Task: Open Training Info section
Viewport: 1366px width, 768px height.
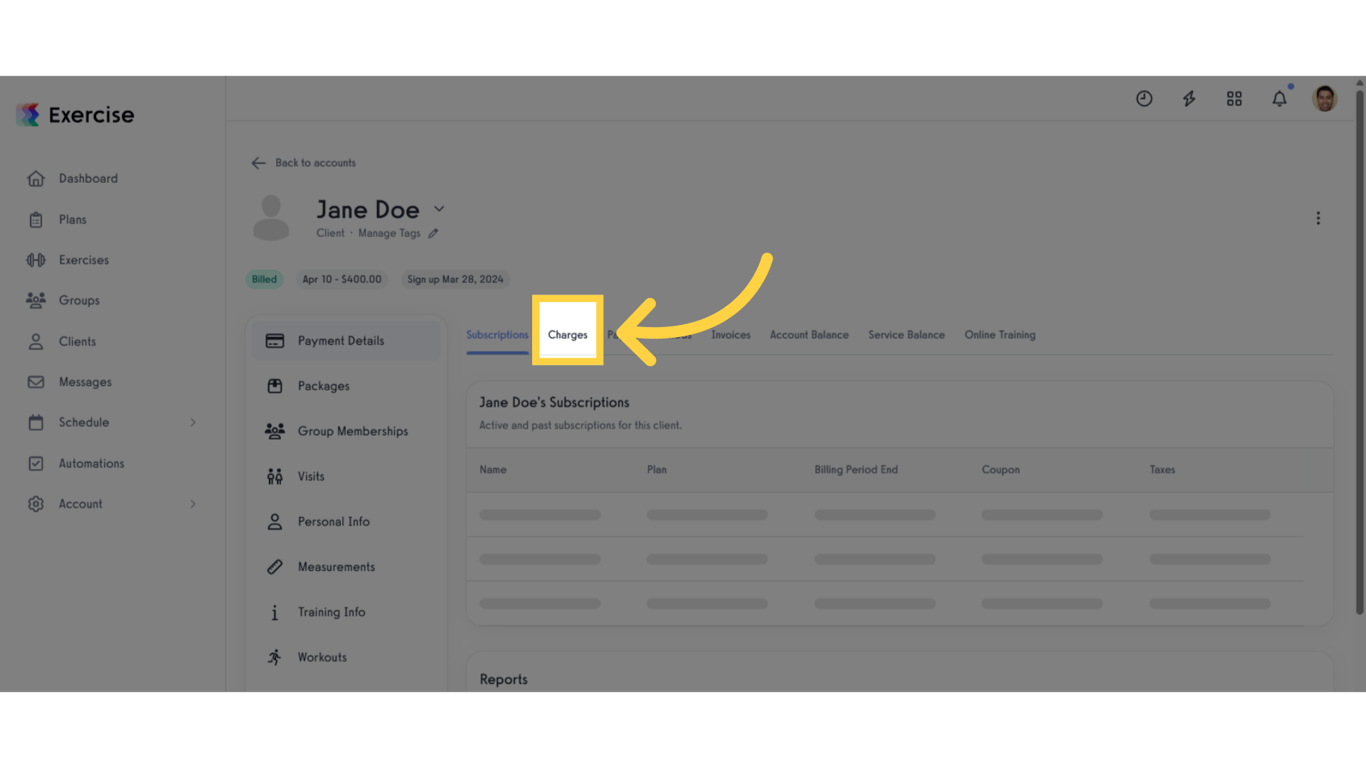Action: coord(346,612)
